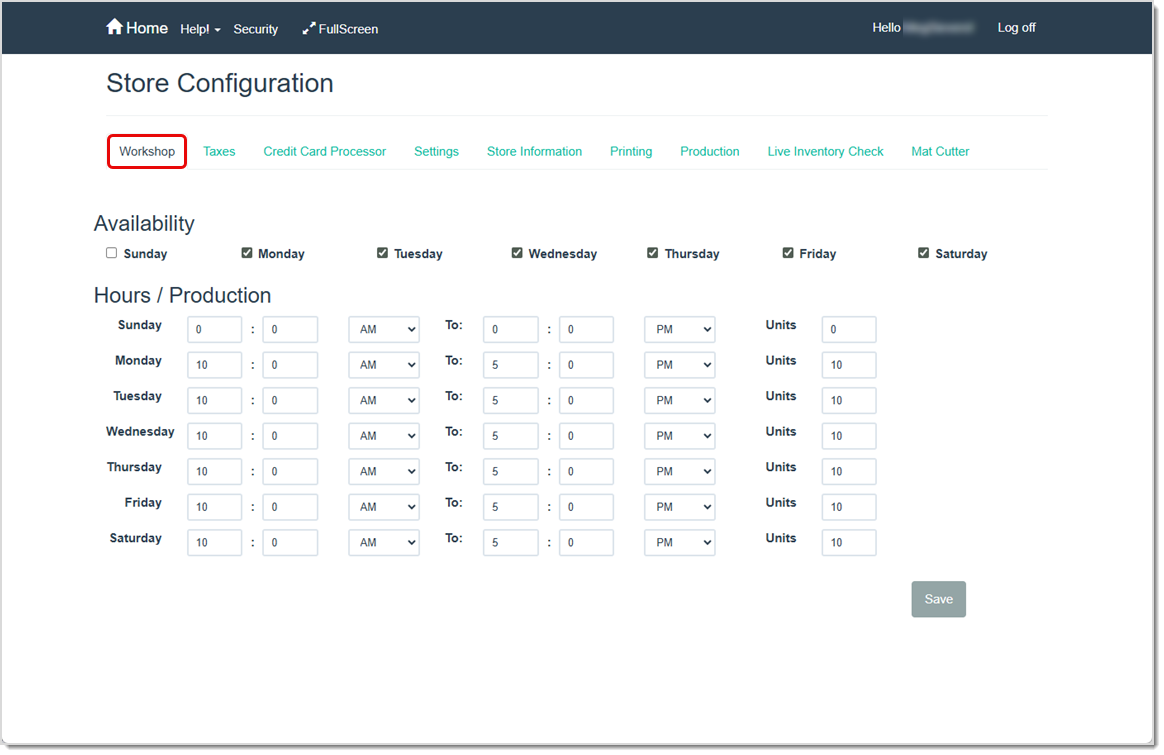Open the Credit Card Processor tab
Image resolution: width=1164 pixels, height=755 pixels.
pos(324,151)
